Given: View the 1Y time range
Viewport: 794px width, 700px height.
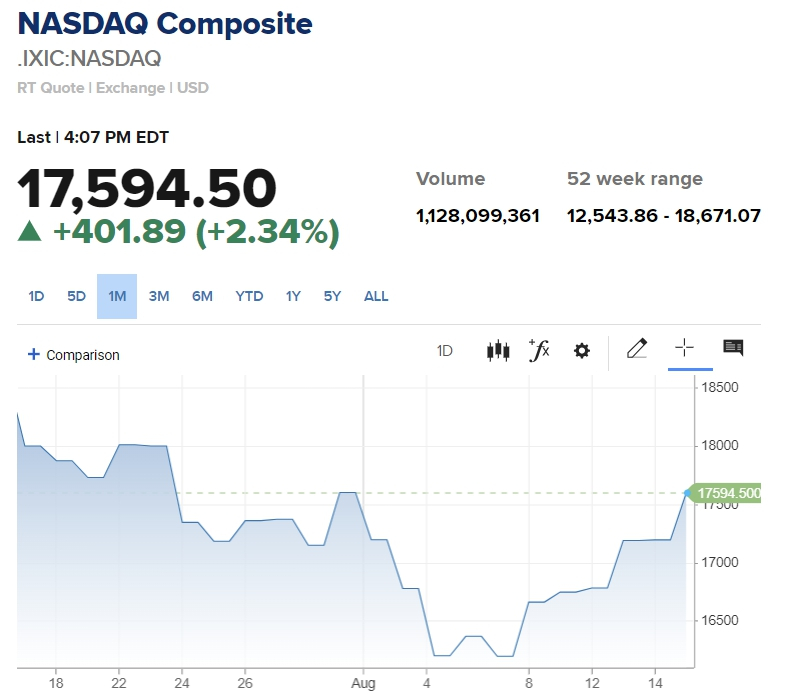Looking at the screenshot, I should (x=293, y=296).
